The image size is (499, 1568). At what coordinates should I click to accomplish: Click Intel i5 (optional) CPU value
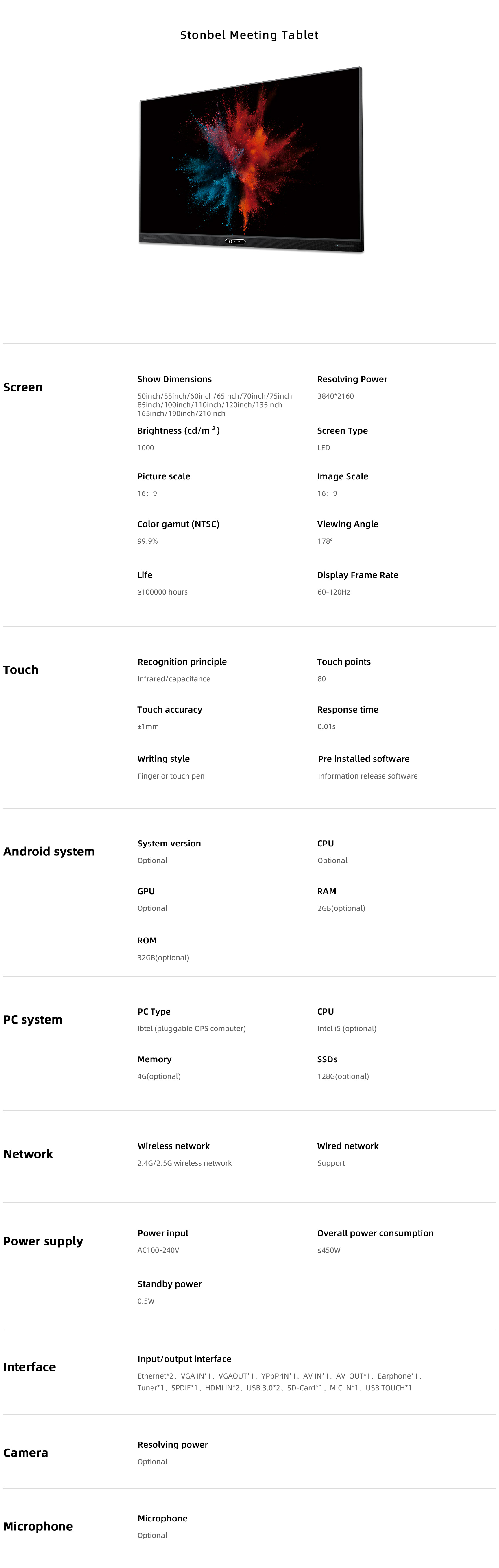pyautogui.click(x=347, y=1029)
